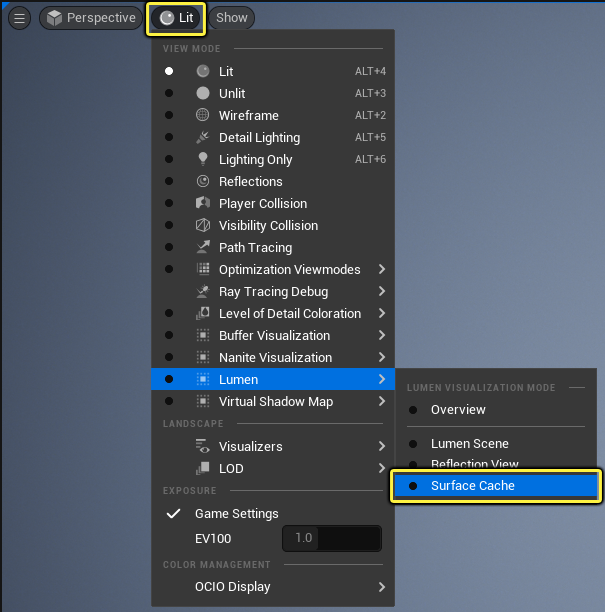Select the Overview radio button in Lumen submenu

coord(413,410)
